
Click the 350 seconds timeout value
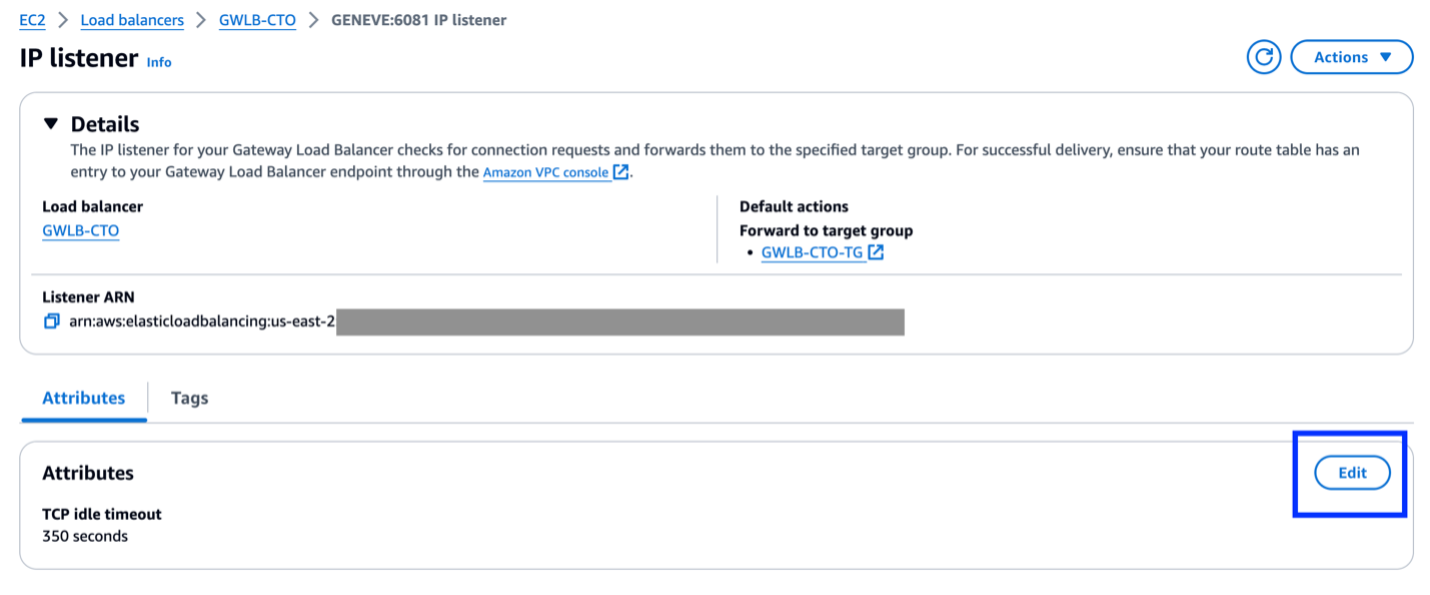pyautogui.click(x=85, y=536)
